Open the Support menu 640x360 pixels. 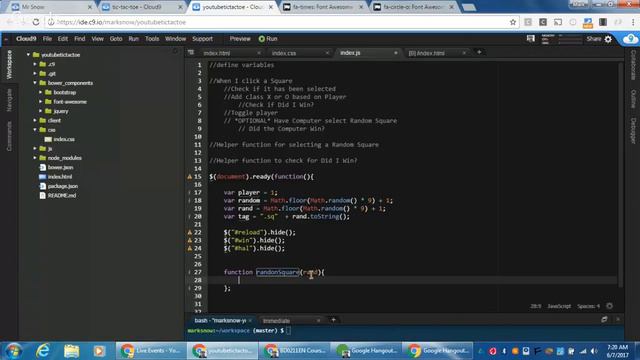click(202, 39)
